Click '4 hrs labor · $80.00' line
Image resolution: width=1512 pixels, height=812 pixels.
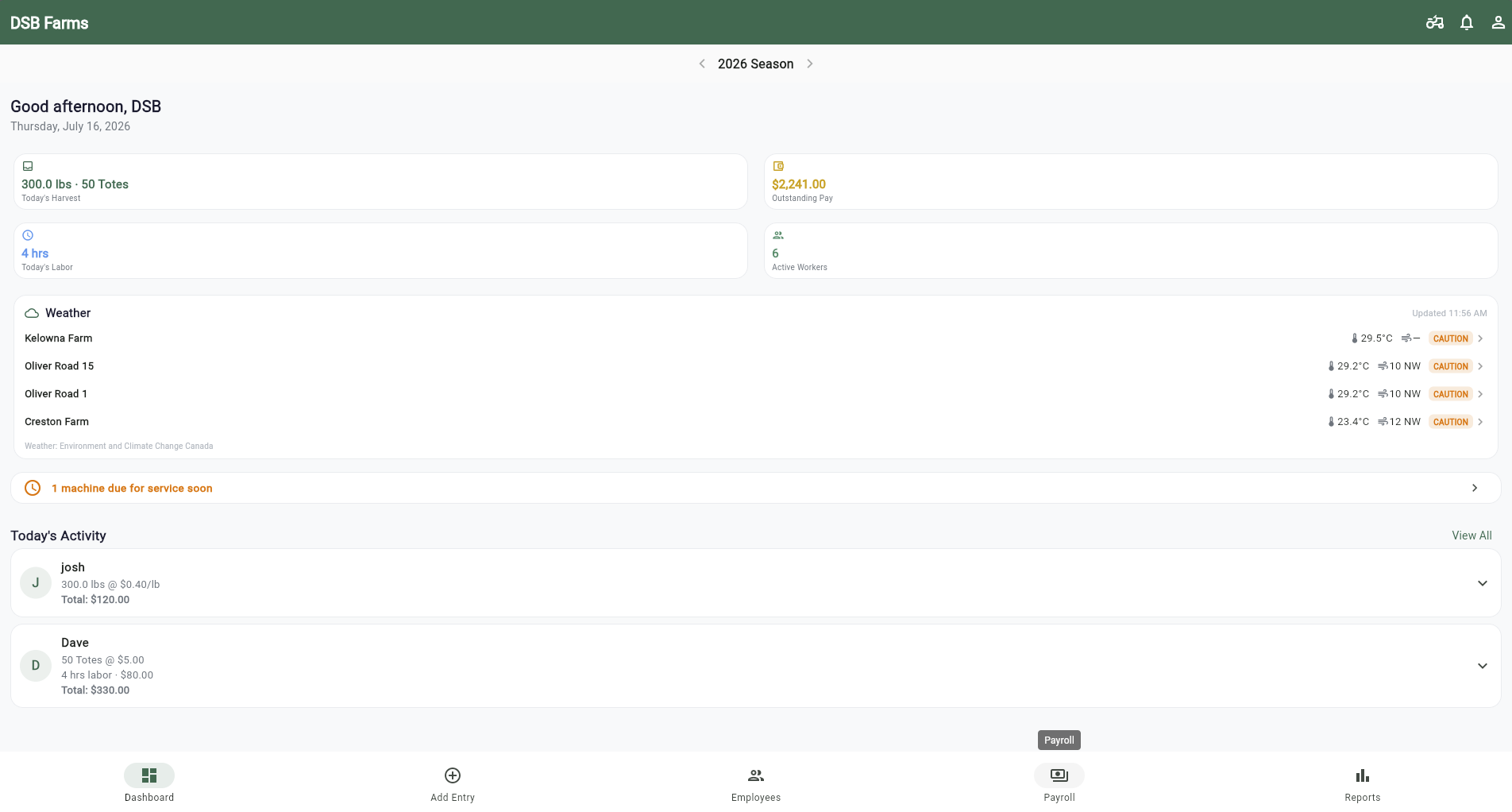[x=107, y=675]
